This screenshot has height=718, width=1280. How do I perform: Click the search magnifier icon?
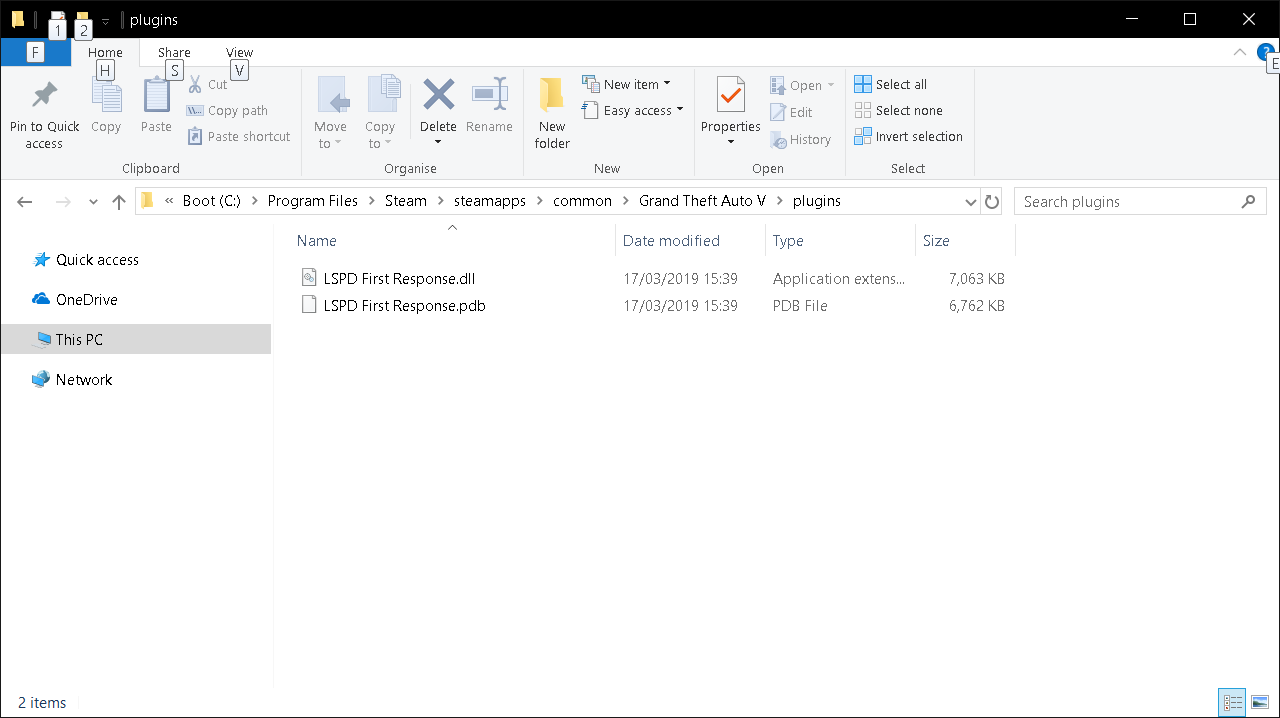point(1248,201)
